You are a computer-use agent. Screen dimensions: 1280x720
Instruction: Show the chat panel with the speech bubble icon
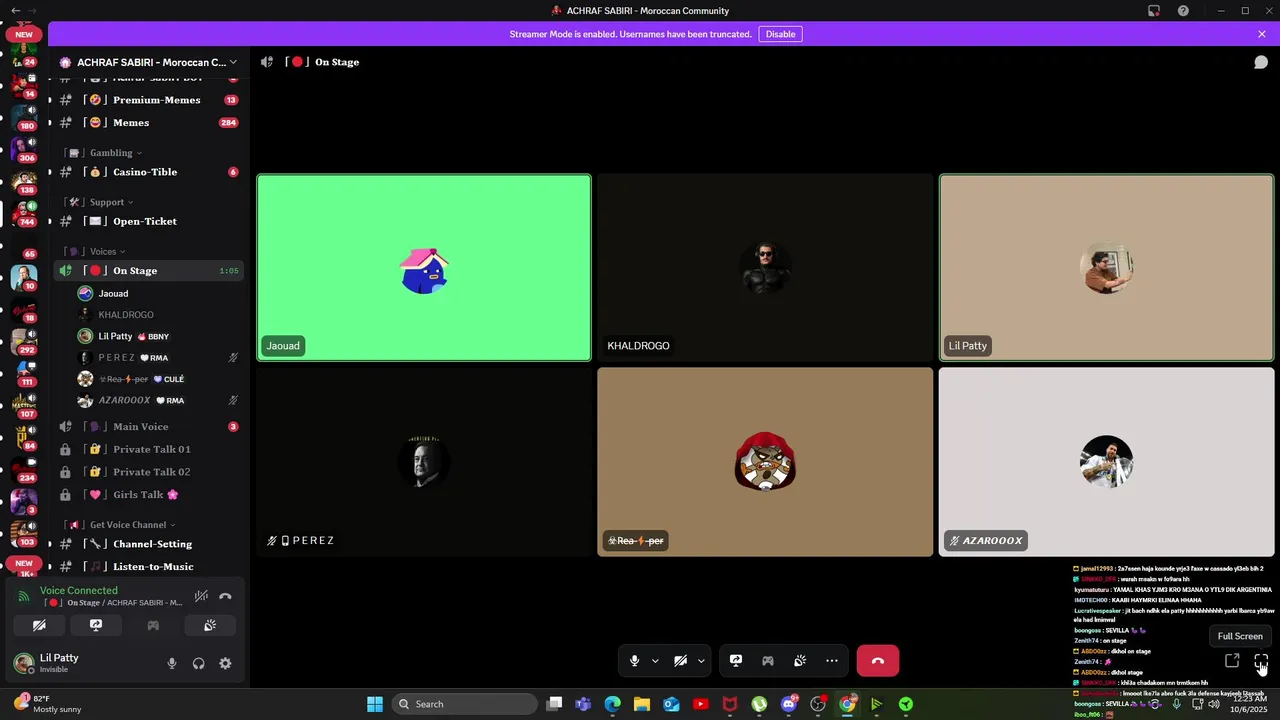[1261, 62]
